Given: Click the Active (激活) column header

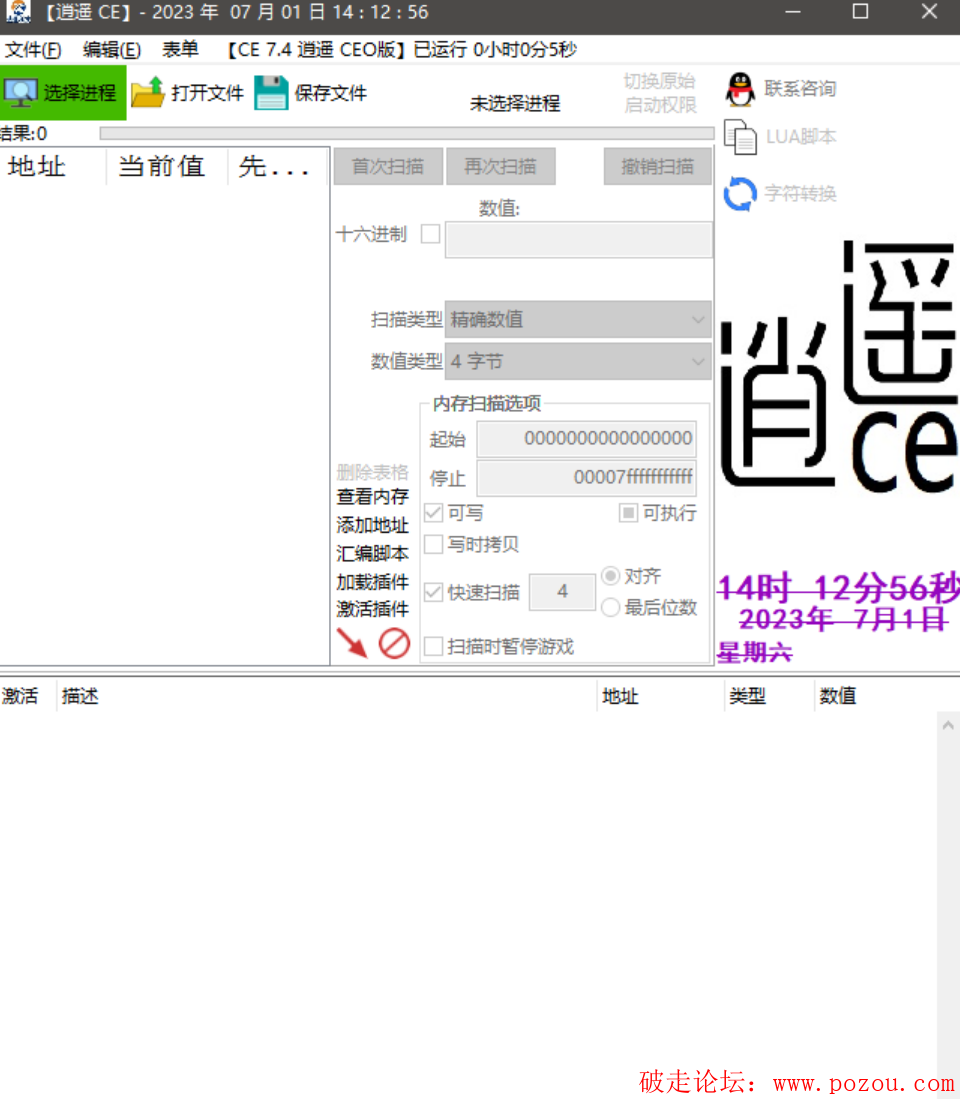Looking at the screenshot, I should (28, 696).
